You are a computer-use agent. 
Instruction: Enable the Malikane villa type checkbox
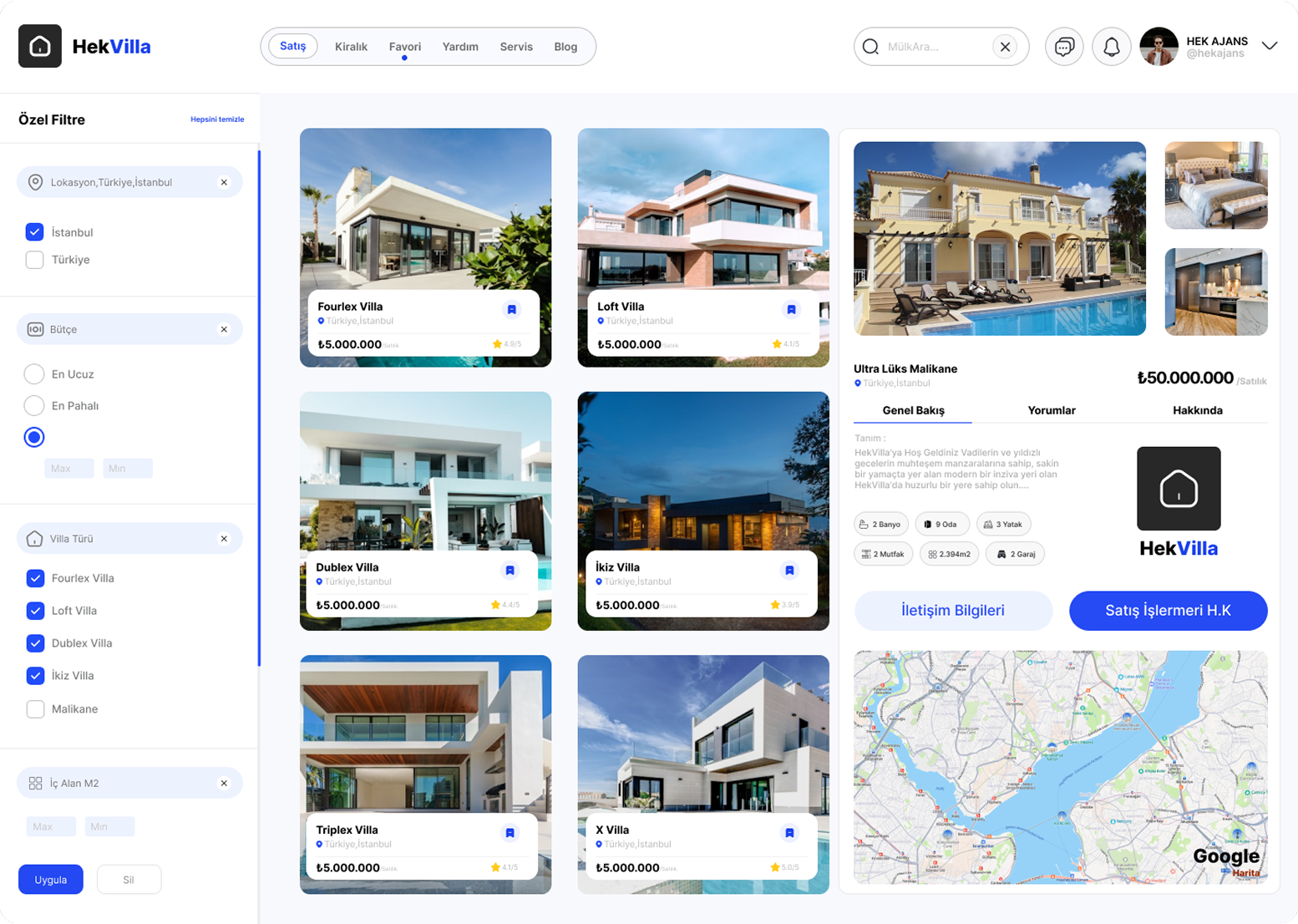click(35, 709)
